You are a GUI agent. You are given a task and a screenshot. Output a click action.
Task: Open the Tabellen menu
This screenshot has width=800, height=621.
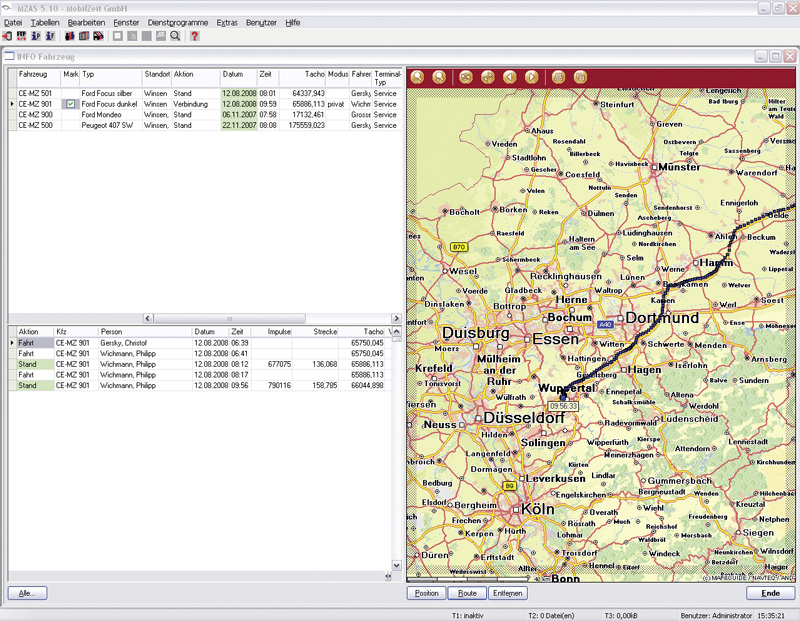[x=45, y=22]
